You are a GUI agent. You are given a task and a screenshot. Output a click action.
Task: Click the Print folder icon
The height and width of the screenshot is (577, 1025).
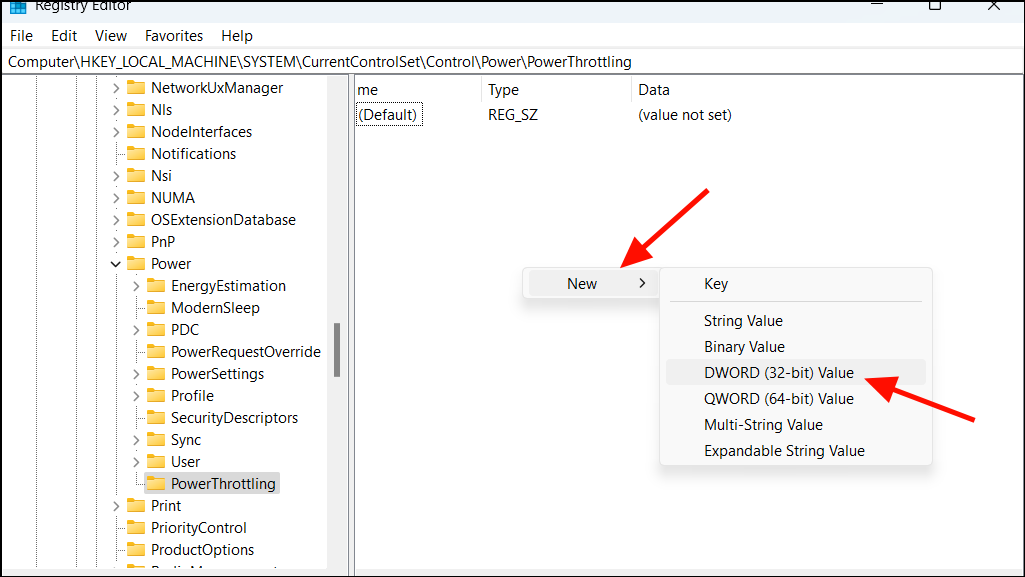136,505
